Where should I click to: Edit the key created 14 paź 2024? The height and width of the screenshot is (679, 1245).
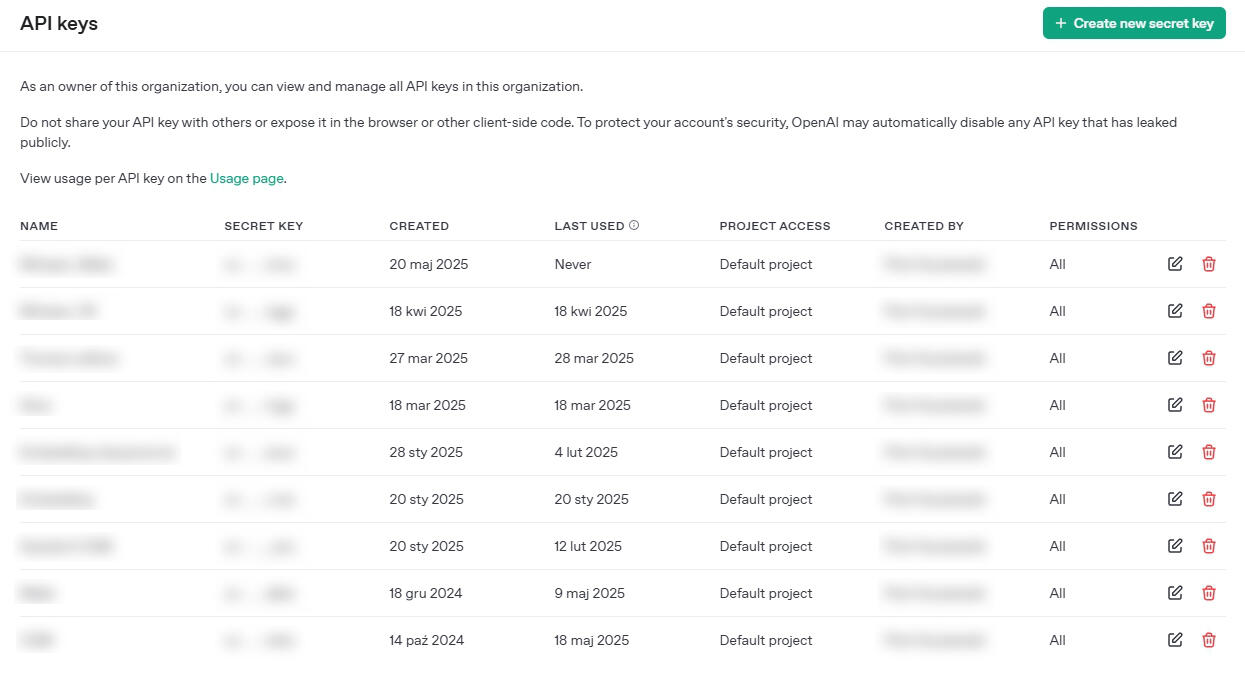[x=1175, y=640]
